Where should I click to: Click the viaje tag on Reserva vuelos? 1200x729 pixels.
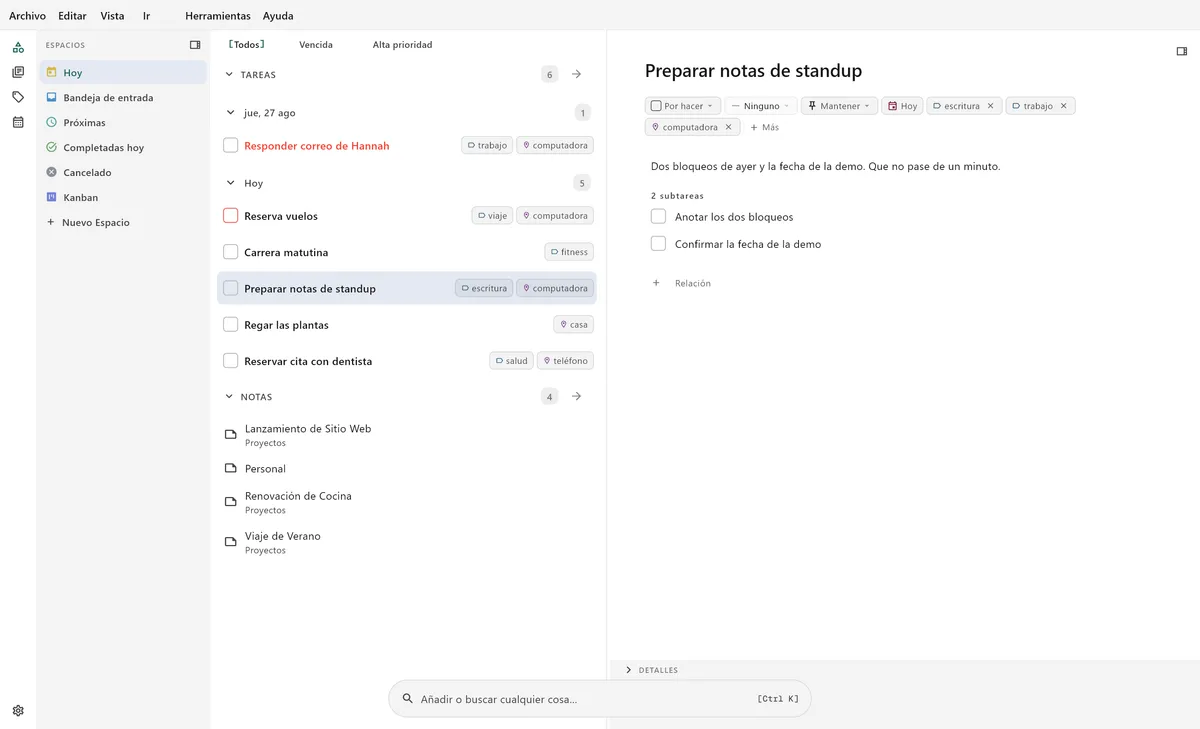coord(492,216)
